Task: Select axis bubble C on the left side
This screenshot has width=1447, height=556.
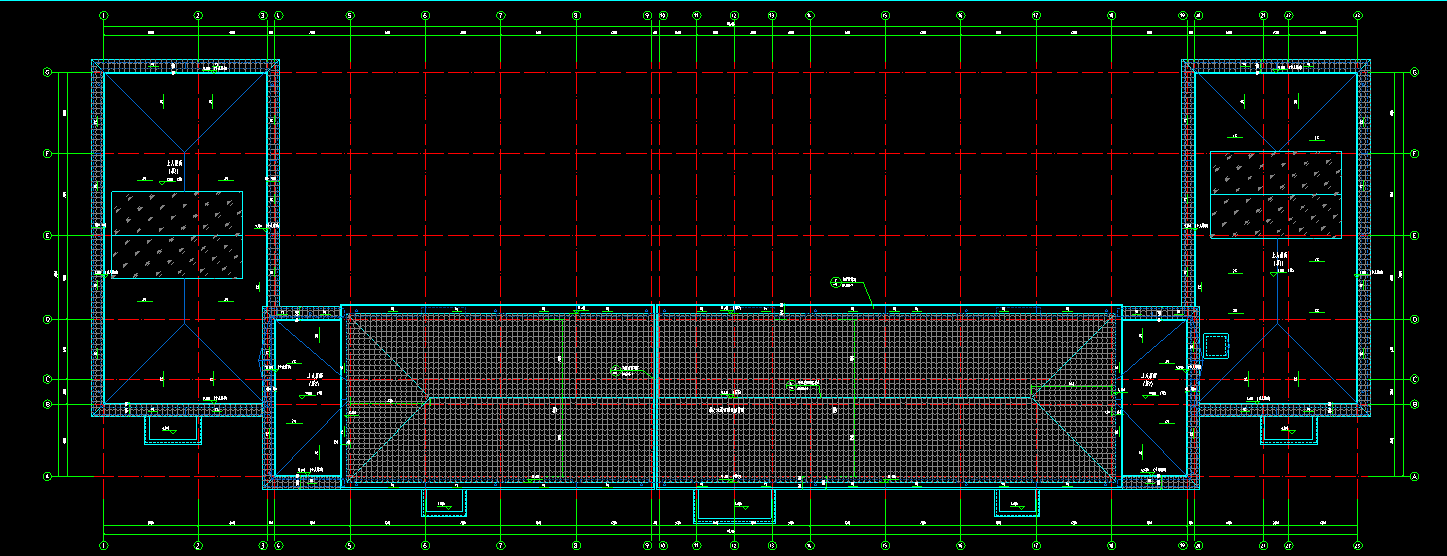Action: [x=46, y=379]
